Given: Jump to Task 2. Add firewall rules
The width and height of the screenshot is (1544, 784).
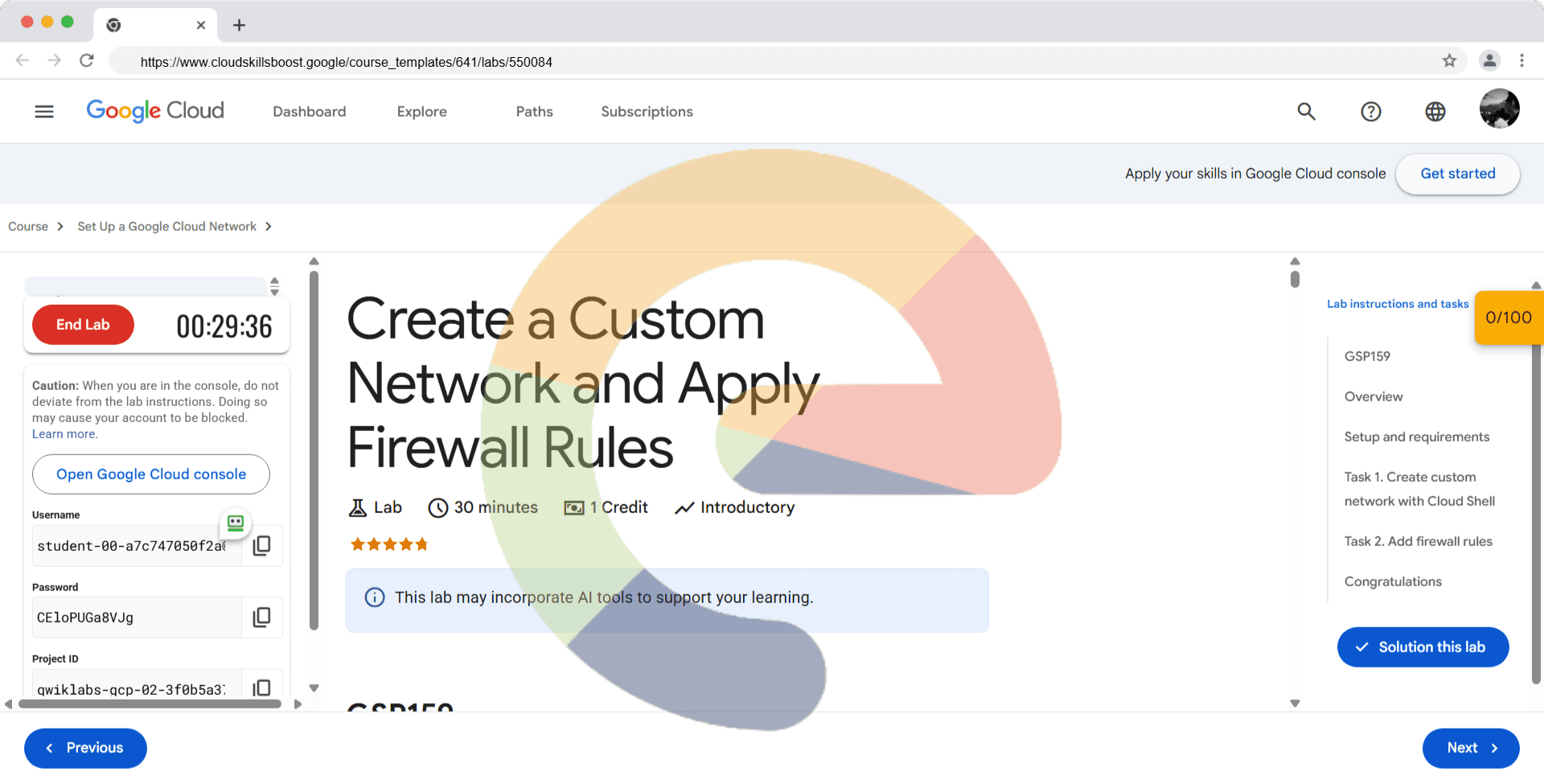Looking at the screenshot, I should pyautogui.click(x=1418, y=541).
